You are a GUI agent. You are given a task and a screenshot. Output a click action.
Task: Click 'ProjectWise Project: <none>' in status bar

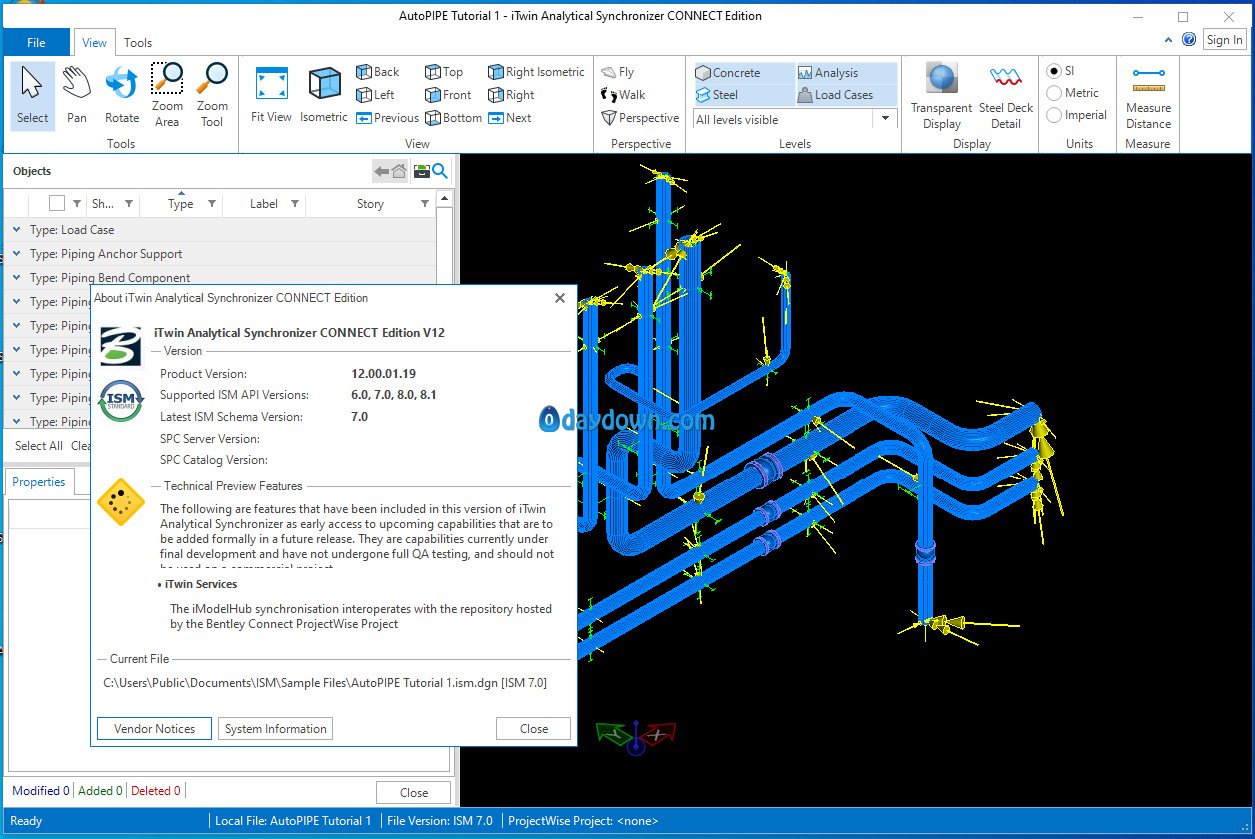click(x=583, y=821)
